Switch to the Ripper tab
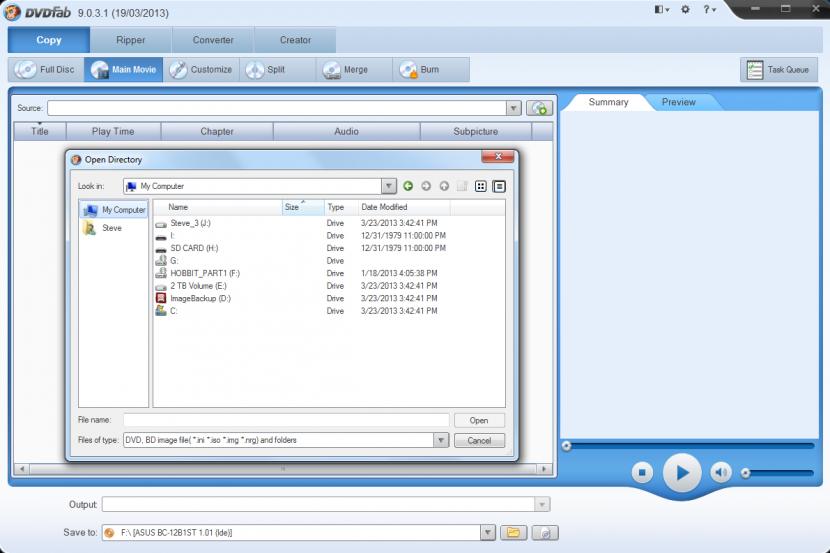This screenshot has width=830, height=553. pos(130,40)
